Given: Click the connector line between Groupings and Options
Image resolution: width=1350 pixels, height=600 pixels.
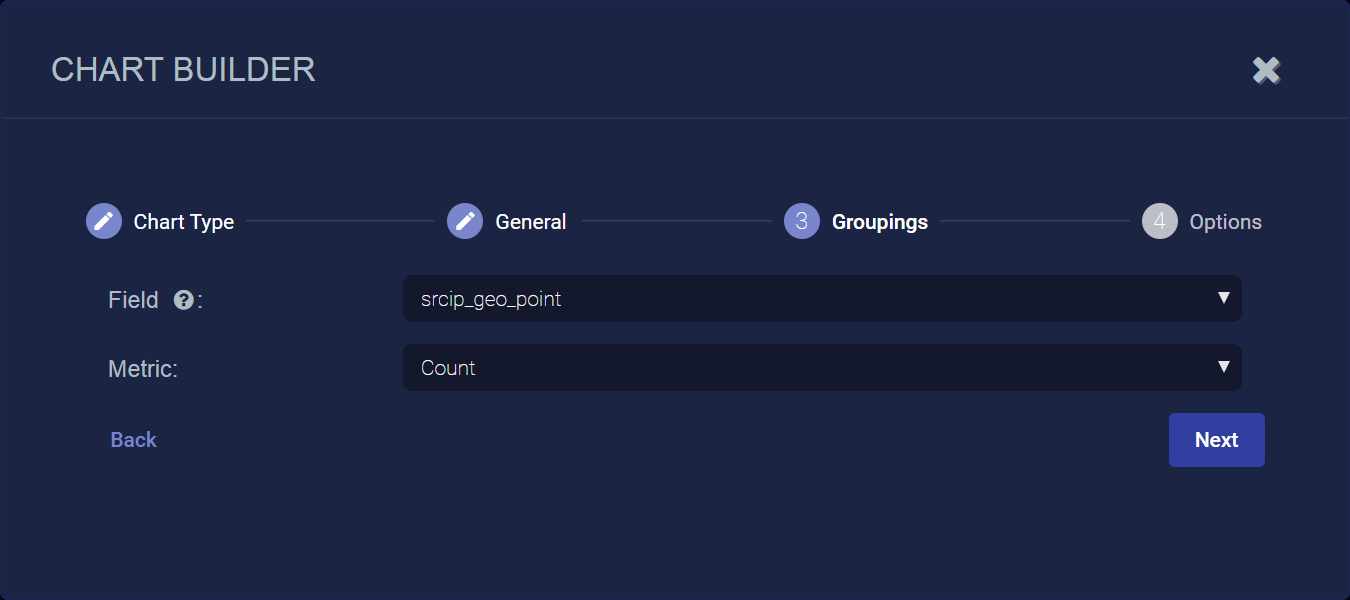Looking at the screenshot, I should (x=1034, y=221).
